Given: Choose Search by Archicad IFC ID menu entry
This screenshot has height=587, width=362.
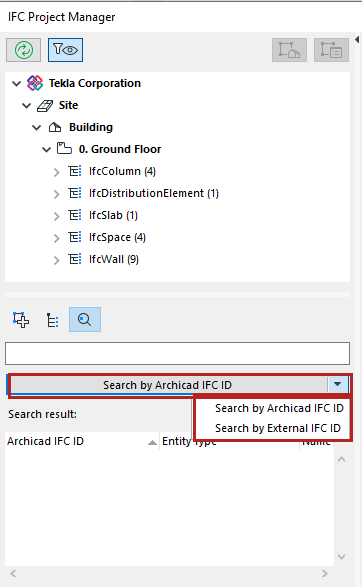Looking at the screenshot, I should 279,408.
